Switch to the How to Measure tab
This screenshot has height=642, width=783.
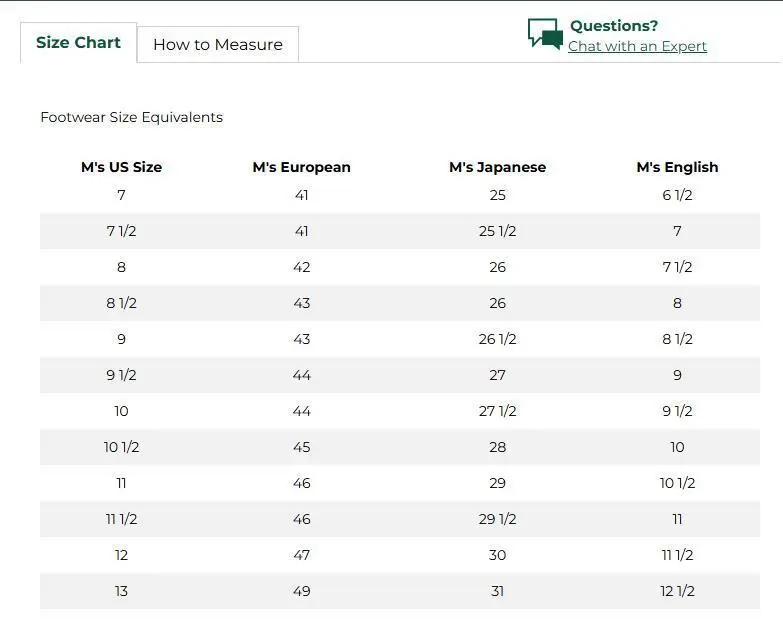click(x=217, y=45)
